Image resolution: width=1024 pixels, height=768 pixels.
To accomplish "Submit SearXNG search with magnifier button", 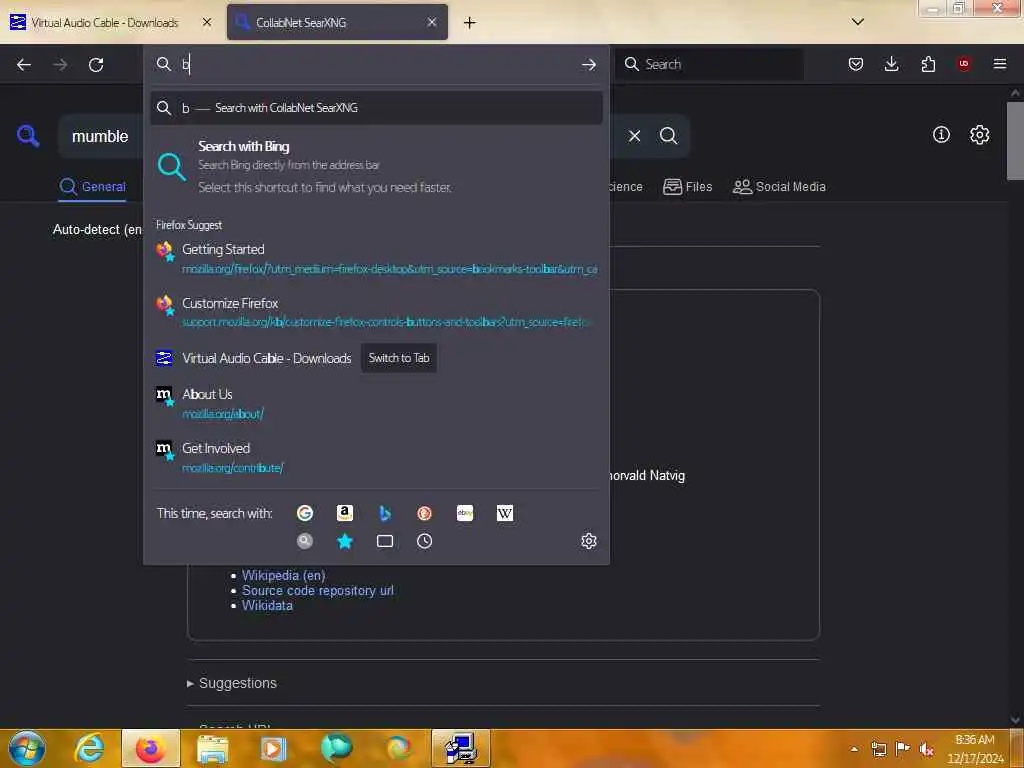I will tap(668, 136).
